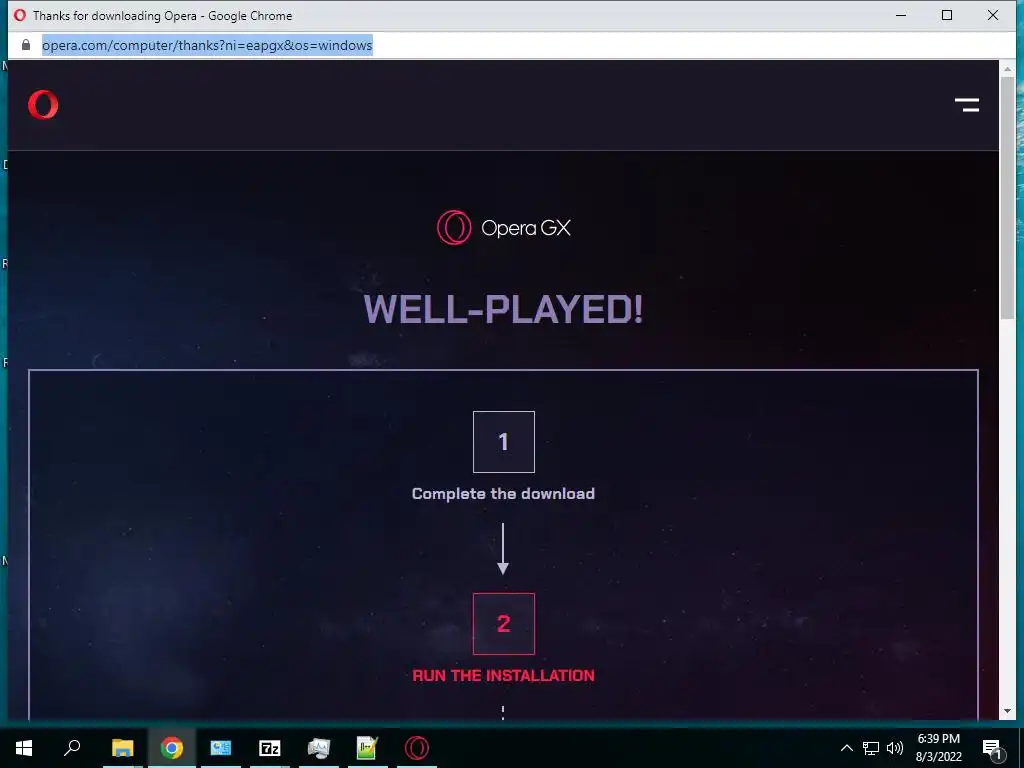Screen dimensions: 1024x768
Task: Open the taskbar app right of 7-Zip
Action: [x=319, y=748]
